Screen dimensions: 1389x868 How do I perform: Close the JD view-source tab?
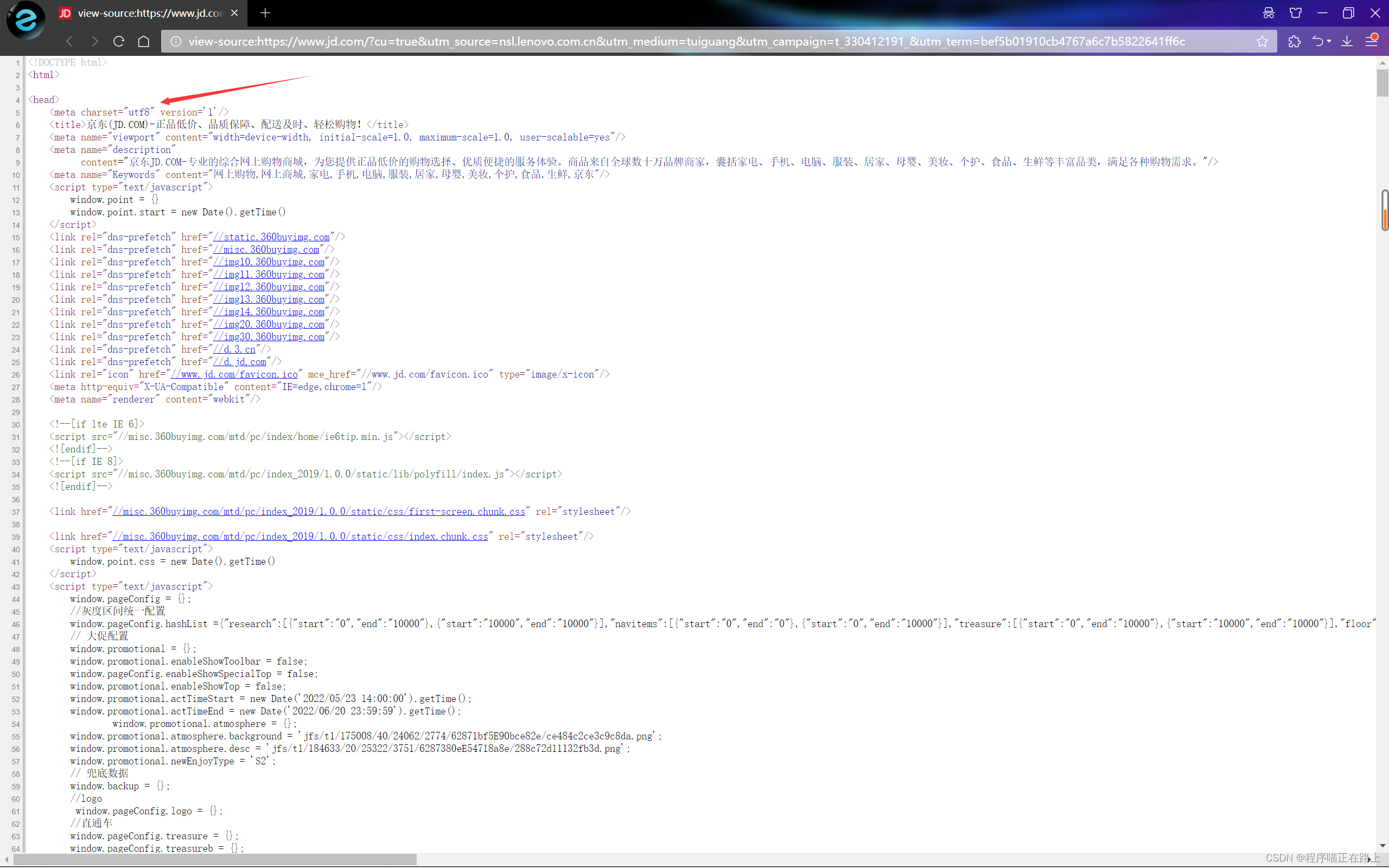tap(234, 12)
